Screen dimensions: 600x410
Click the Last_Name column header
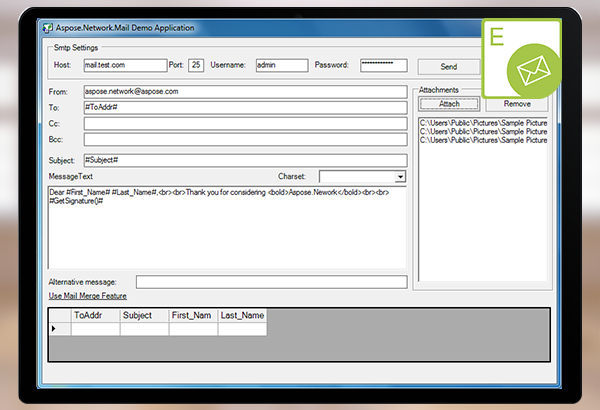(242, 315)
